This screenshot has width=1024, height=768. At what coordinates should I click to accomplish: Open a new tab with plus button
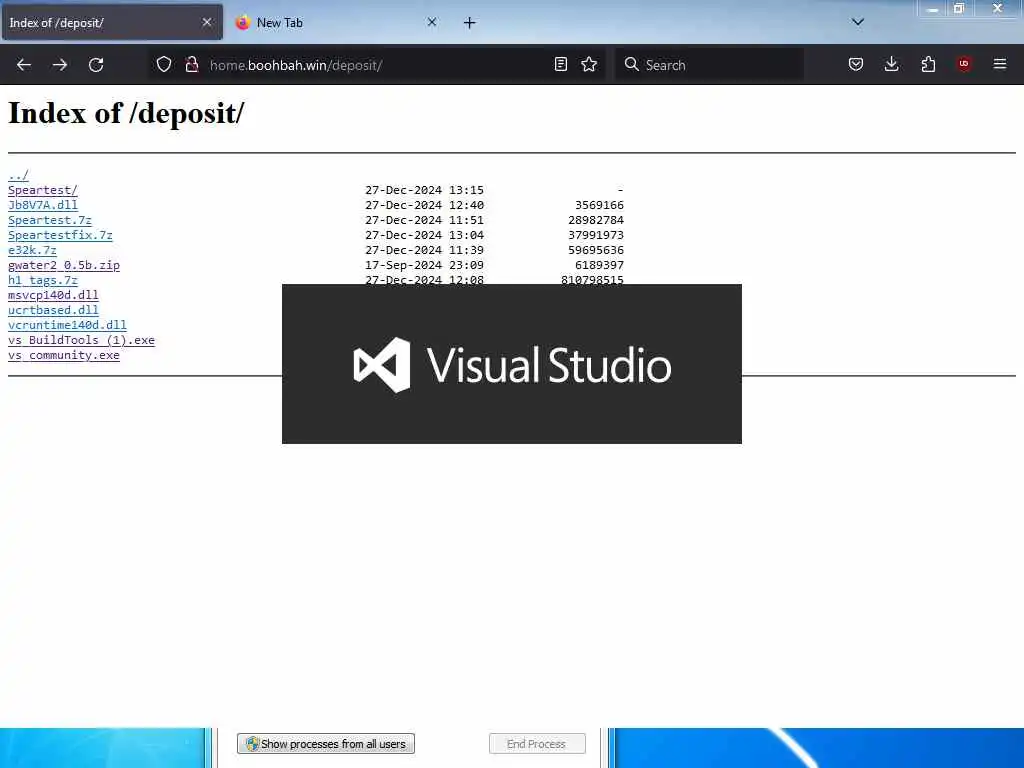(x=470, y=23)
